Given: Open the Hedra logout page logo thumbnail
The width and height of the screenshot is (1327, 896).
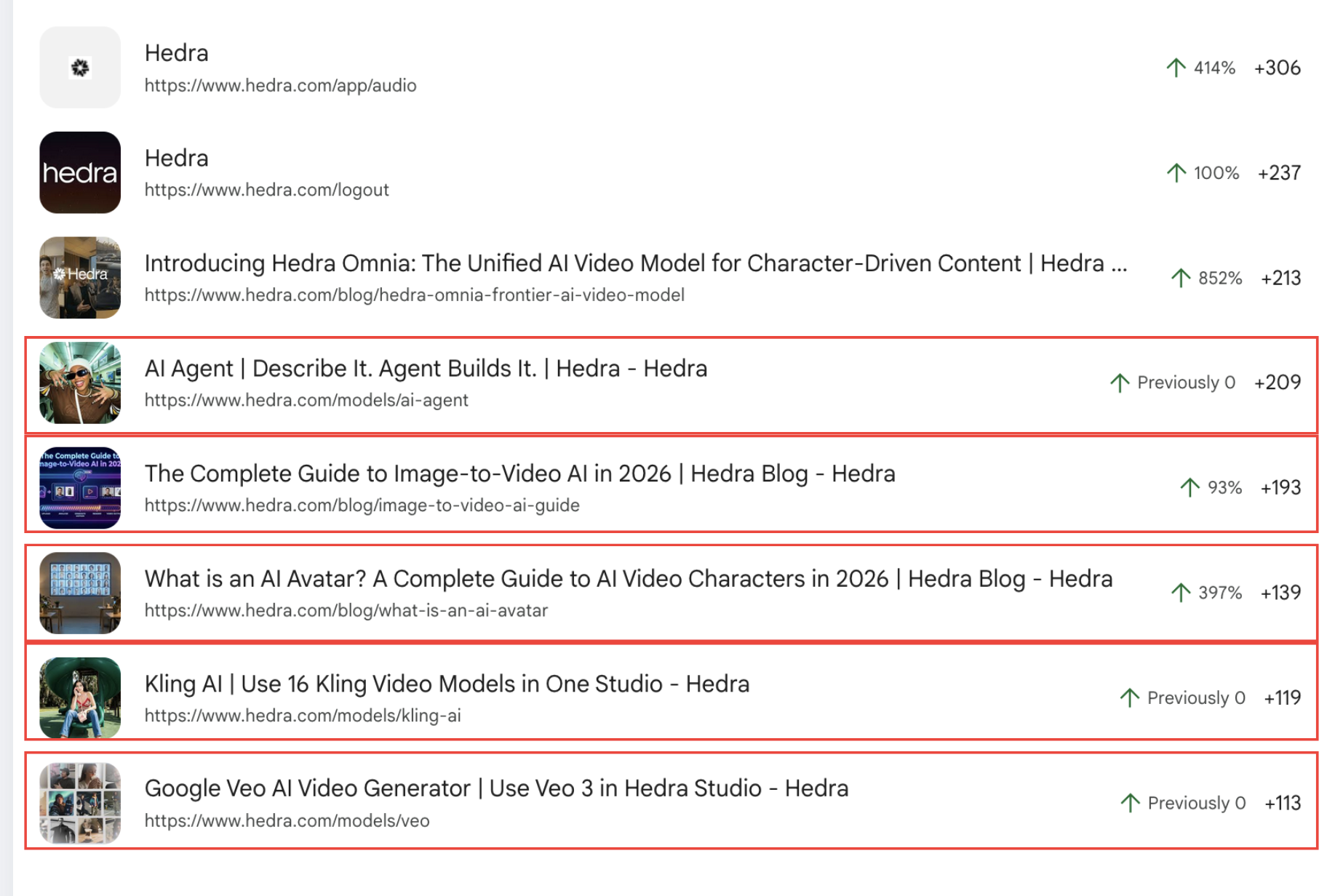Looking at the screenshot, I should click(80, 172).
